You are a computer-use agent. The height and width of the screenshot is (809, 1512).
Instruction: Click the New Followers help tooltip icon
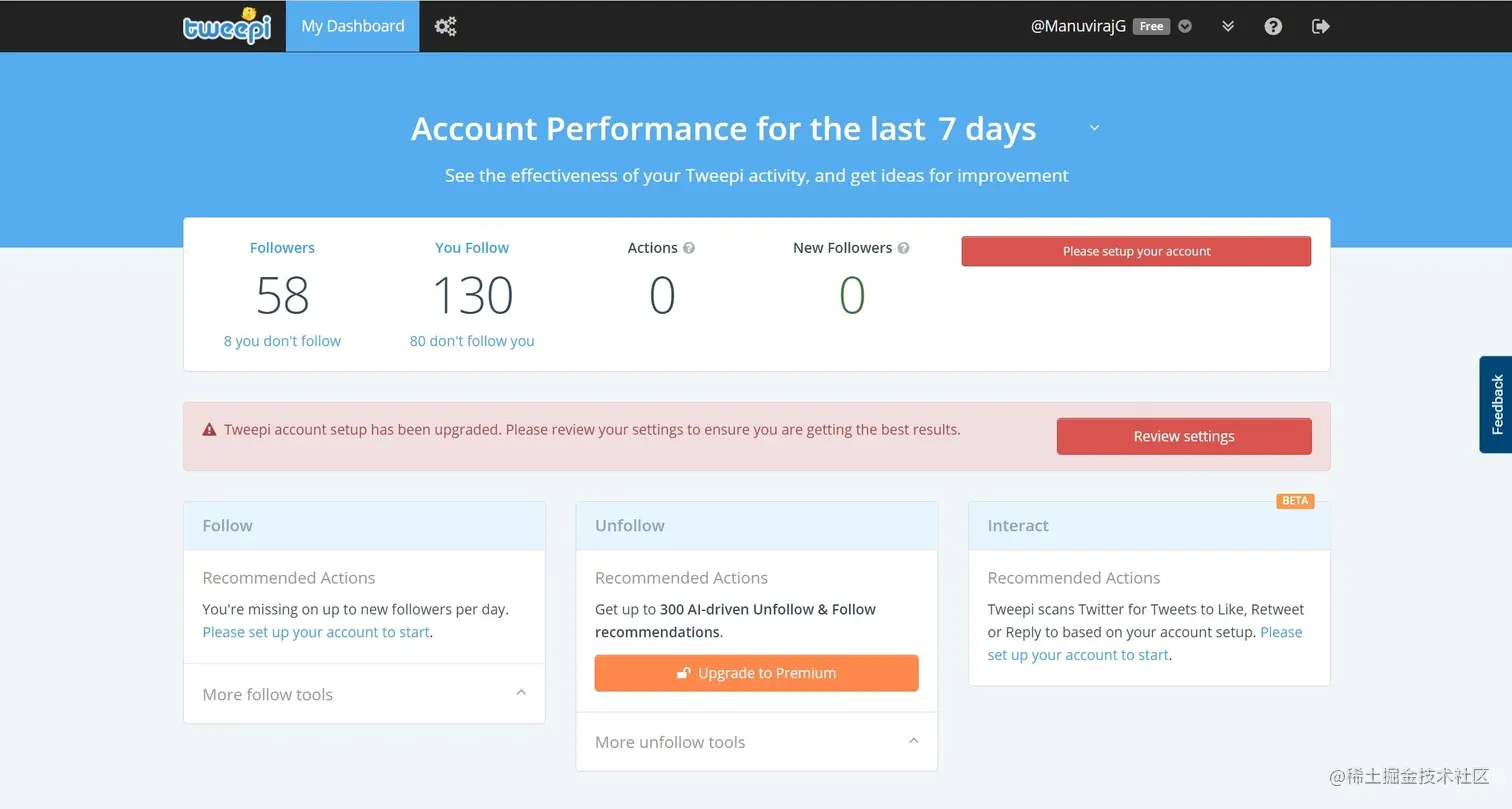[x=904, y=248]
